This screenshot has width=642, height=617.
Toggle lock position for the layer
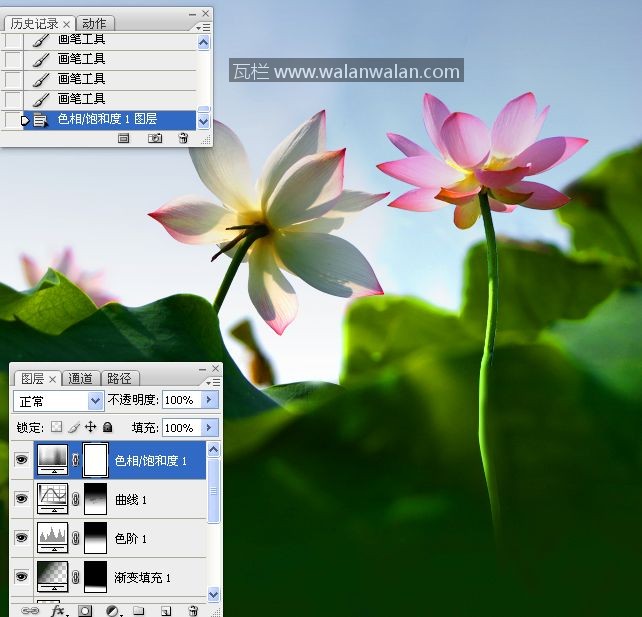click(90, 427)
